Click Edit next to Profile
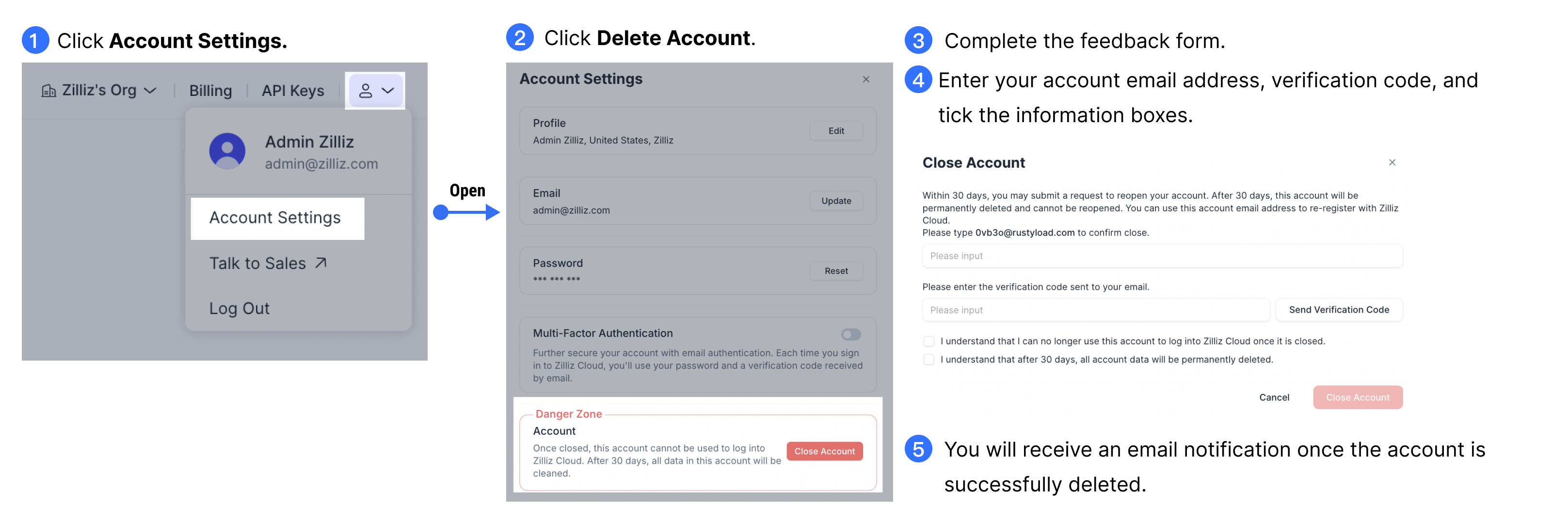Image resolution: width=1568 pixels, height=522 pixels. click(x=836, y=130)
